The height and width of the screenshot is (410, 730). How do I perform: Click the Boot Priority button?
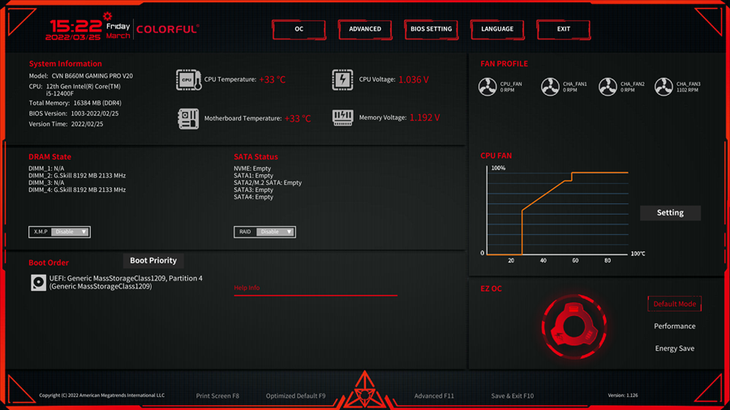153,260
